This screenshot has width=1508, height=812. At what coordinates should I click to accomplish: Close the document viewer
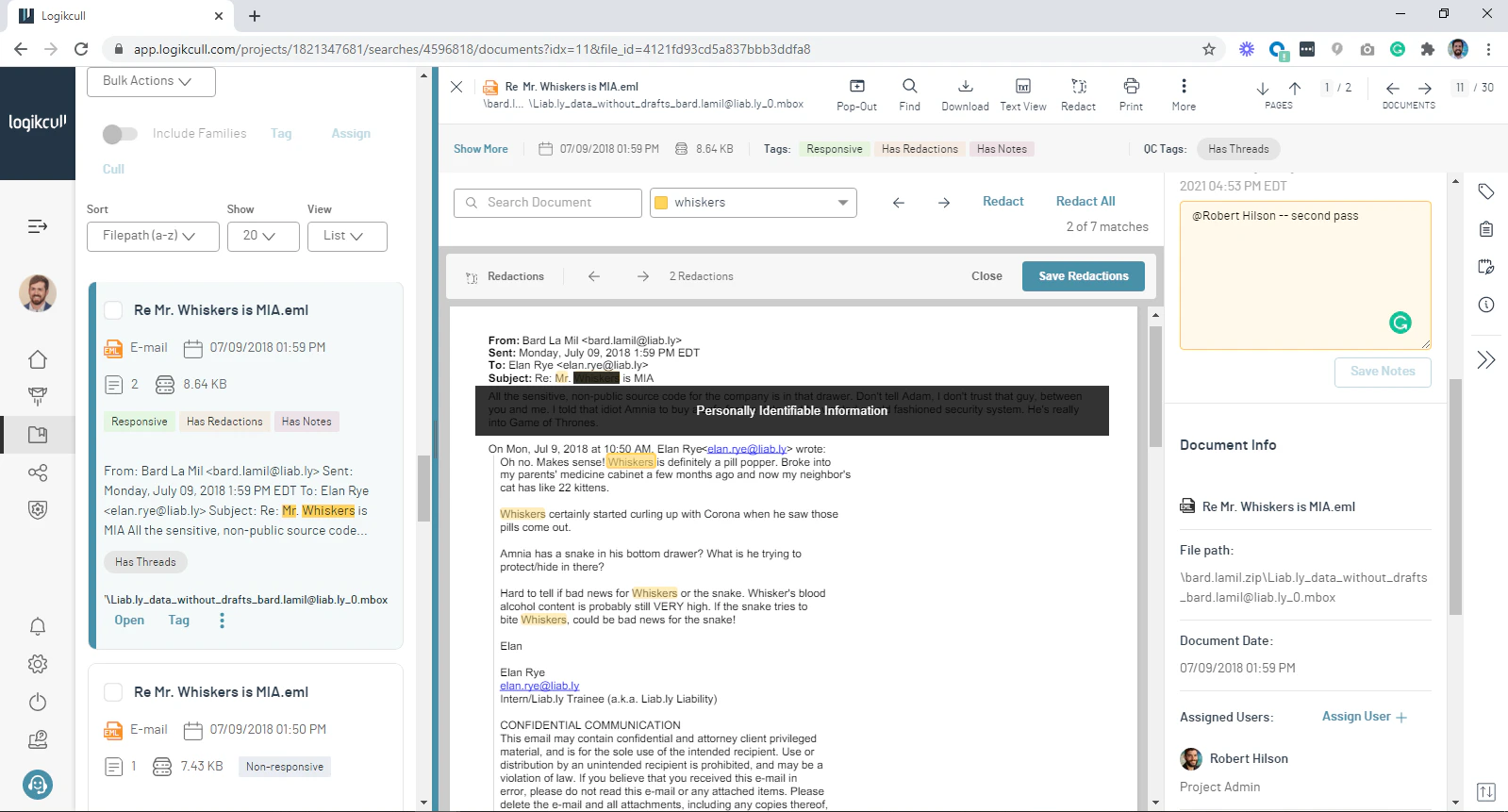point(456,87)
